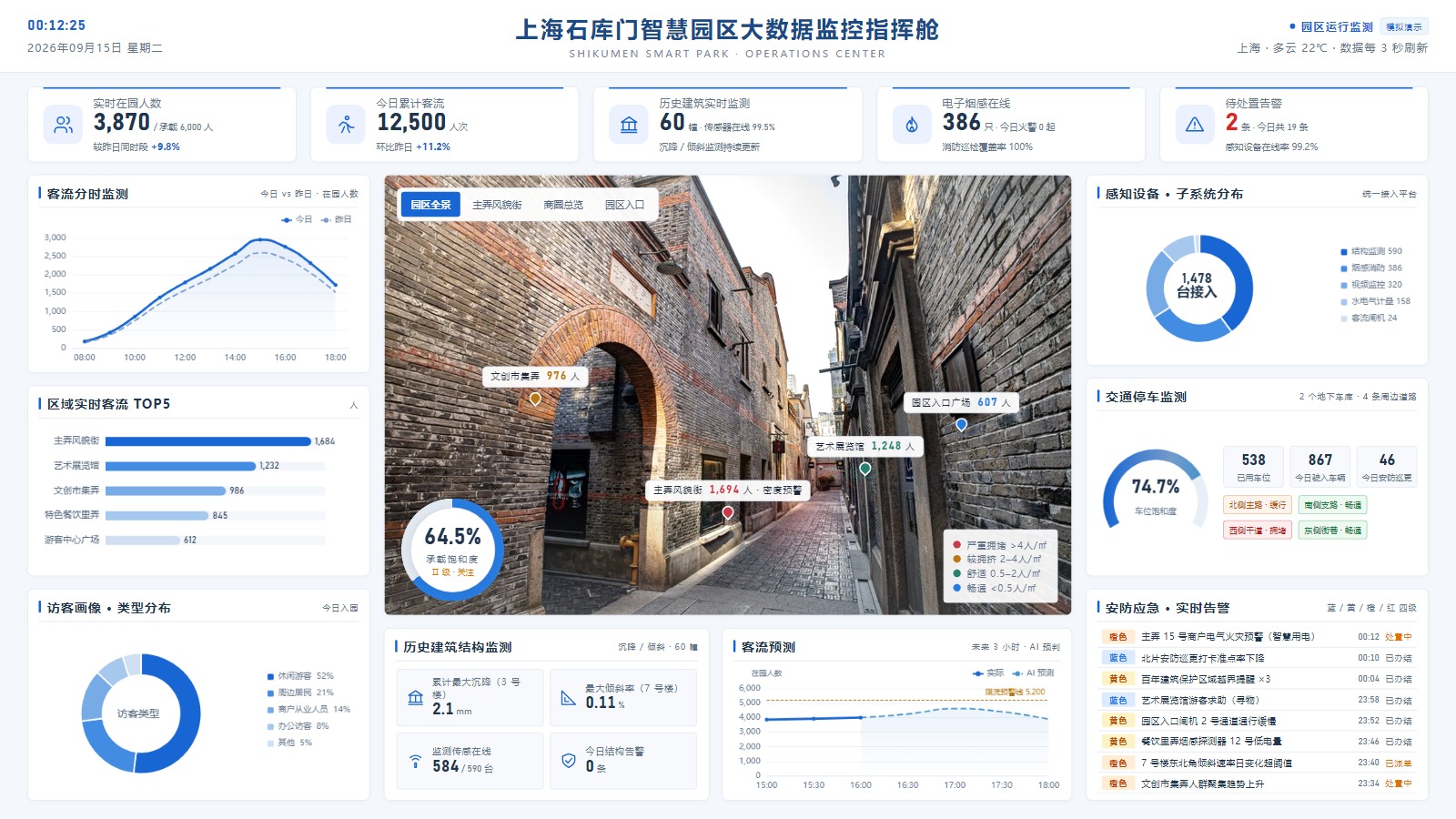Open alert 艺术展览馆游客求助

click(1257, 700)
